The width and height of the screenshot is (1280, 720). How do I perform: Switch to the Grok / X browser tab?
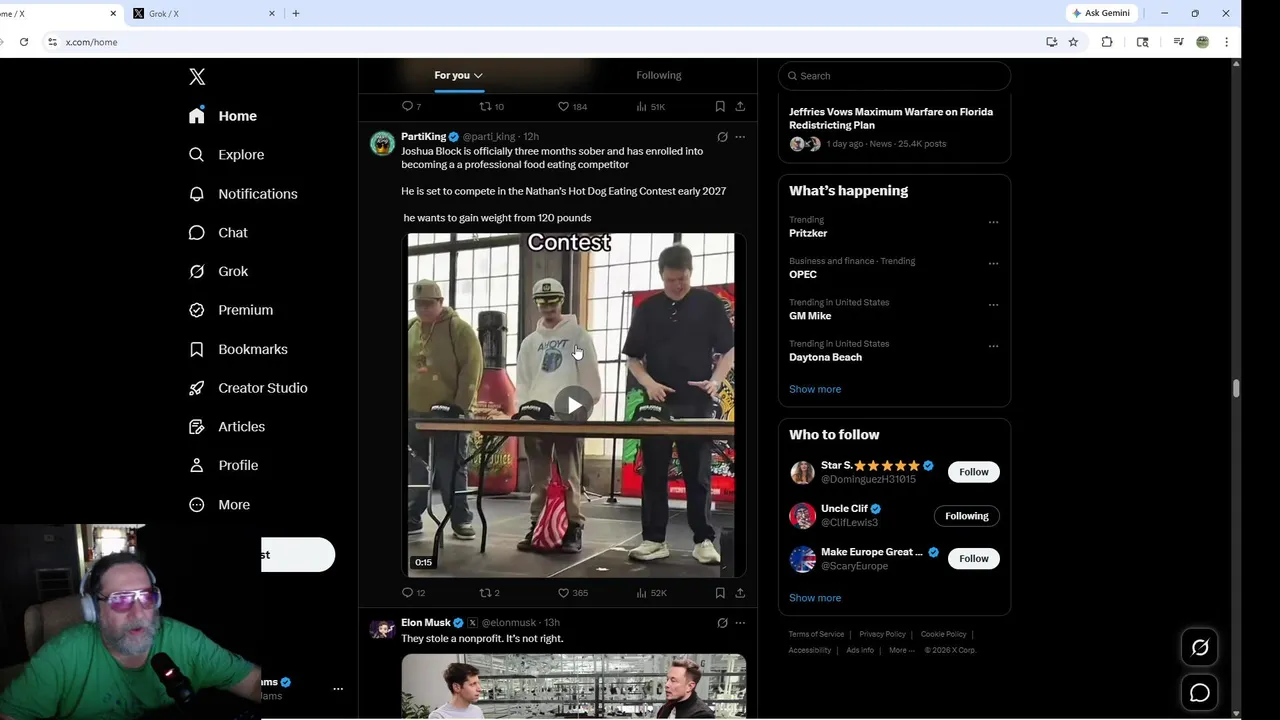coord(205,14)
